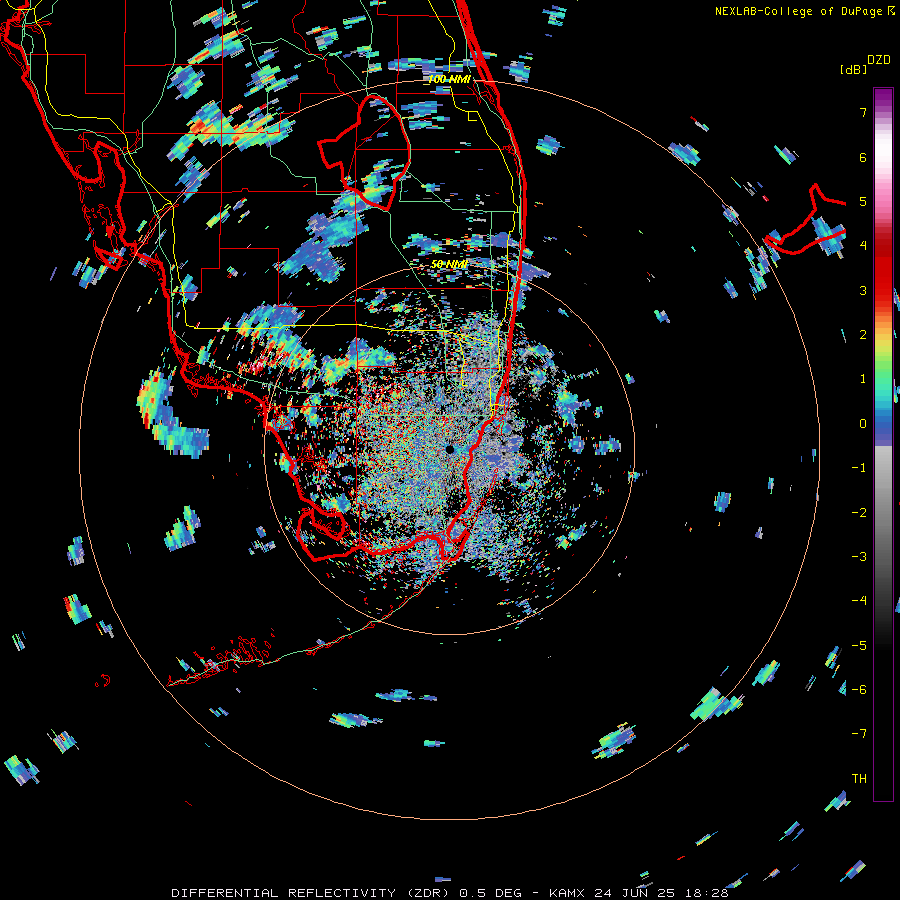
Task: Click the 0.5 DEG elevation angle text
Action: point(491,893)
